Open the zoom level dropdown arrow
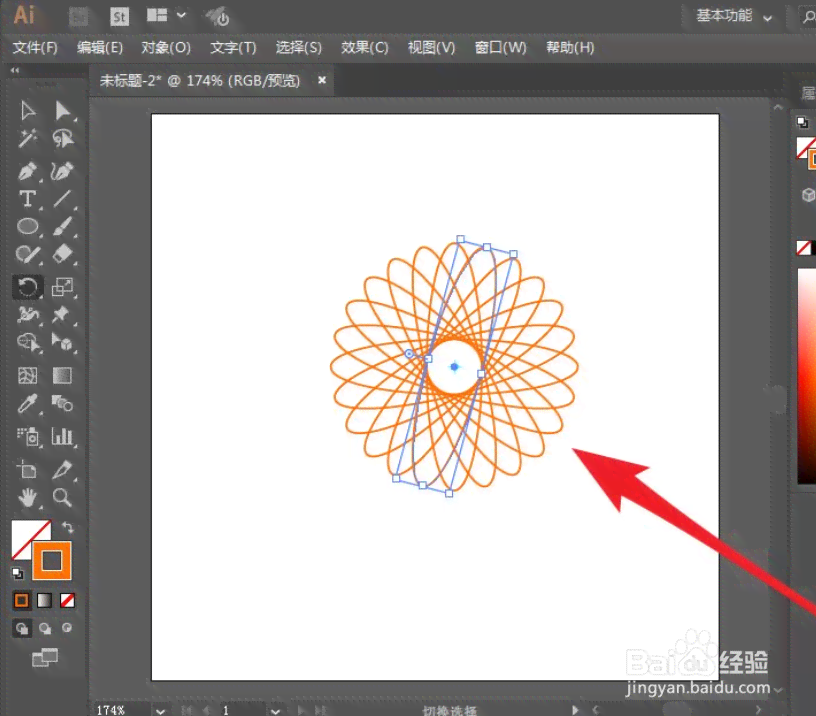This screenshot has width=816, height=716. [160, 711]
